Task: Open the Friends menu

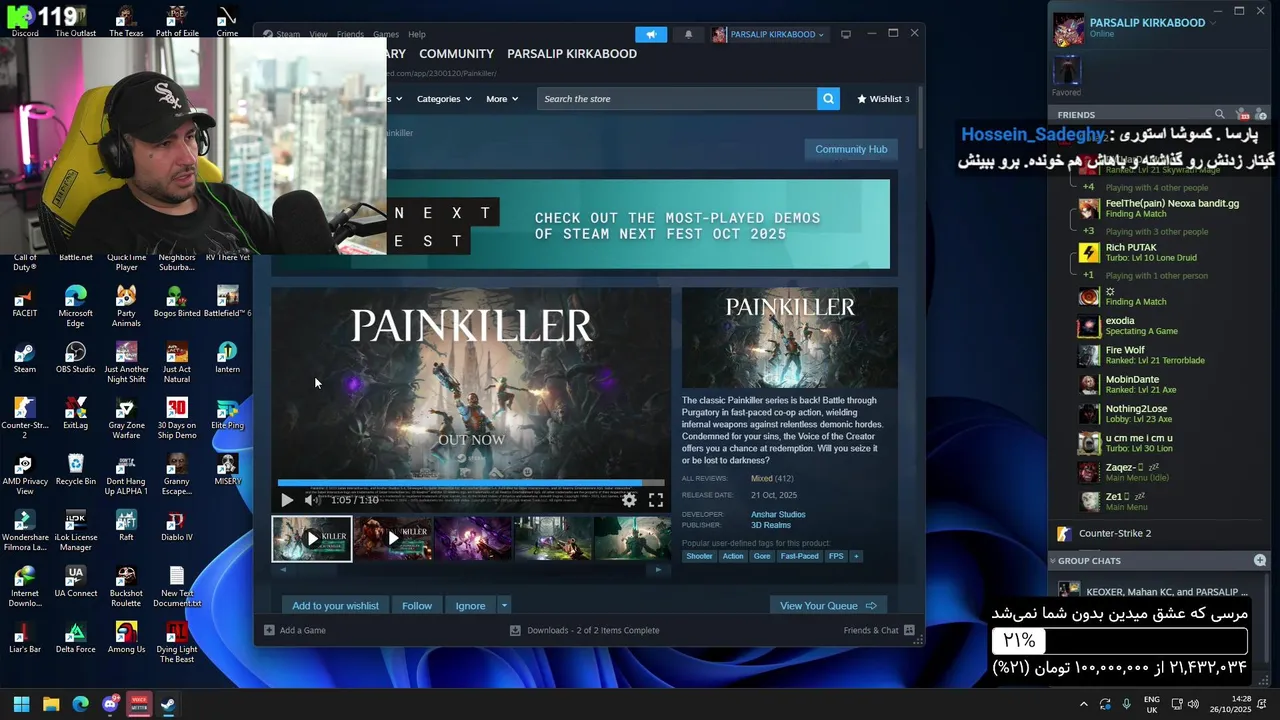Action: (x=350, y=34)
